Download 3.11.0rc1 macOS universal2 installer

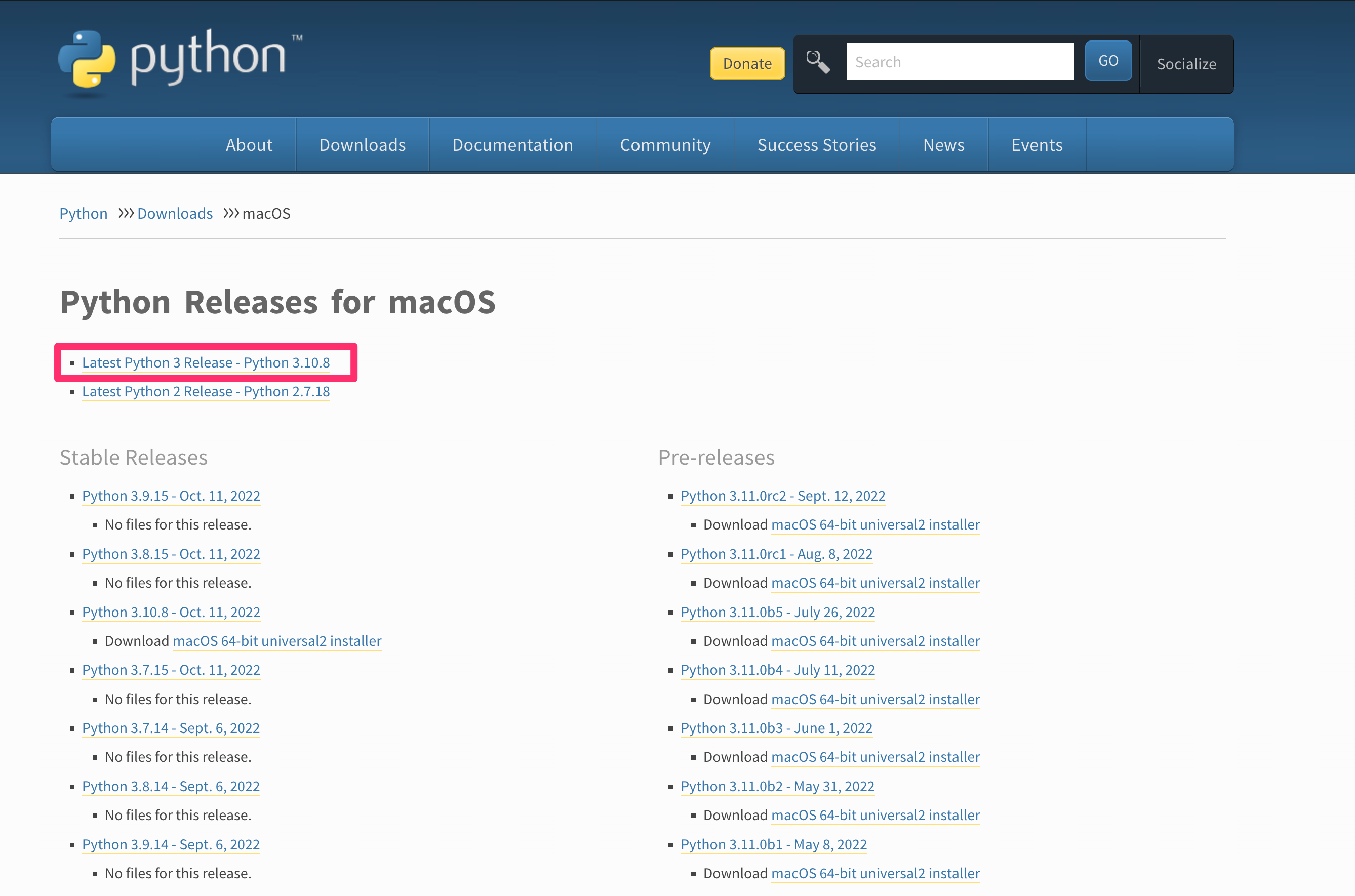[875, 583]
